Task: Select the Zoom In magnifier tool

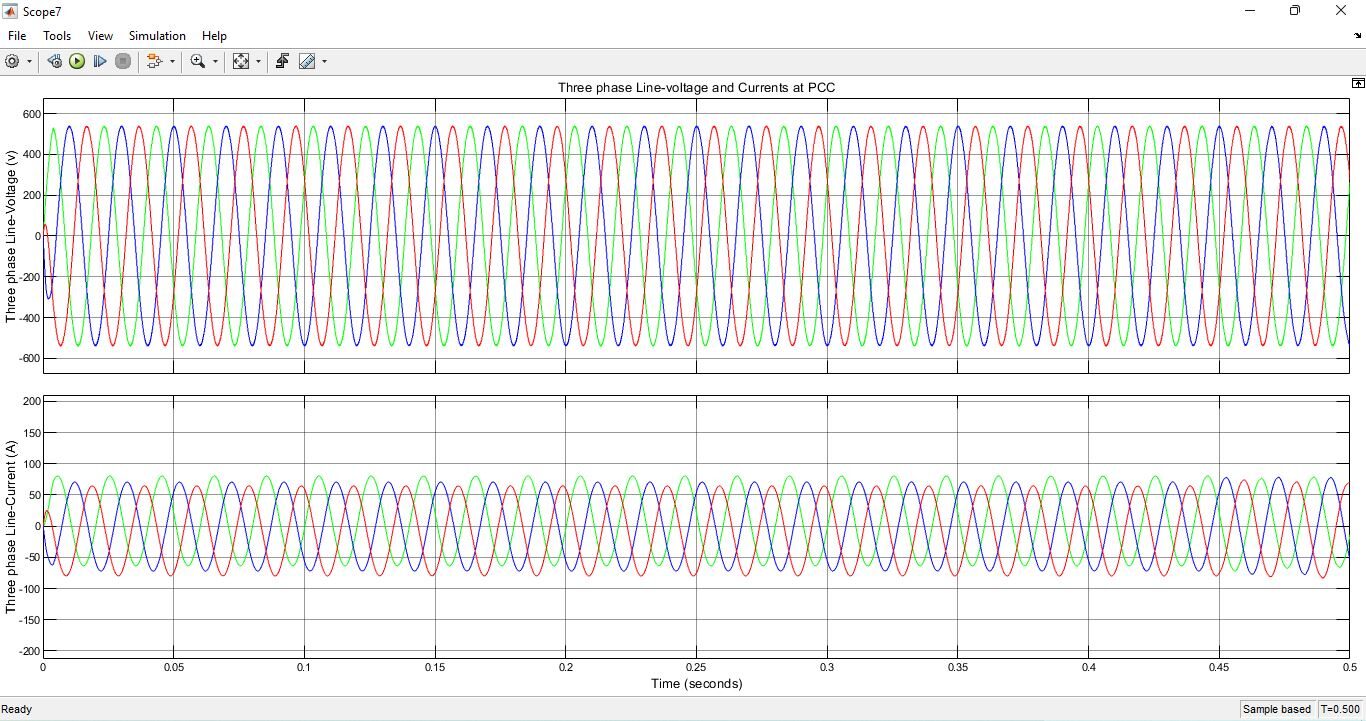Action: [198, 61]
